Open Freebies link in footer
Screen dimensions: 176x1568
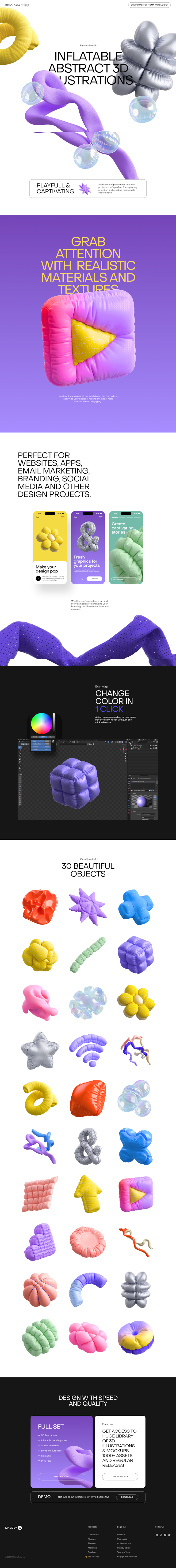pyautogui.click(x=92, y=1552)
